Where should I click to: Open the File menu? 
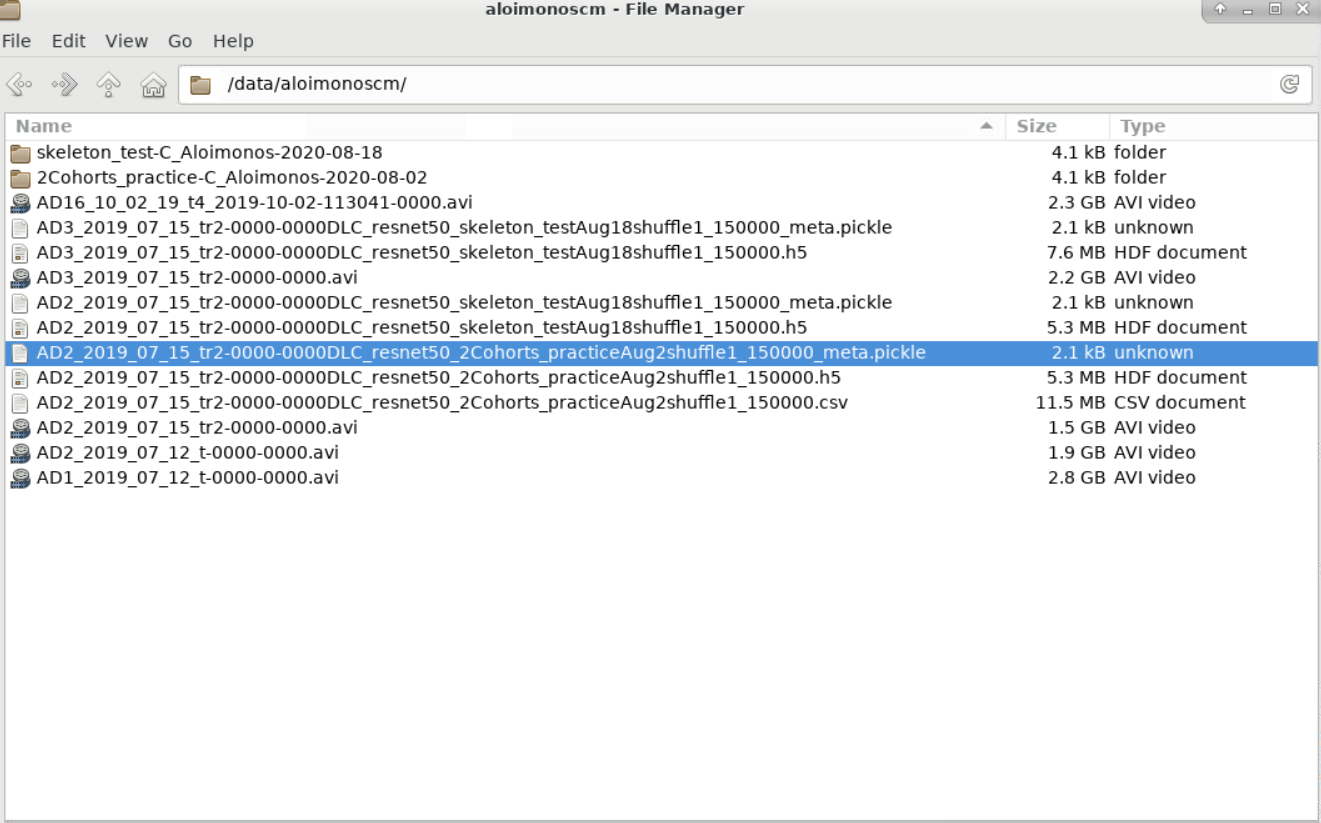point(16,41)
